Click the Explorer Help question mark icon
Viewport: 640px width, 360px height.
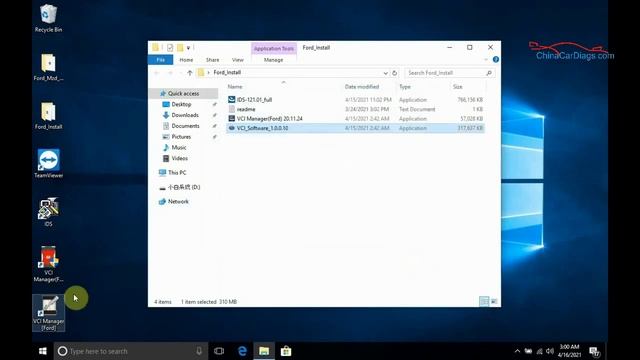pyautogui.click(x=496, y=60)
